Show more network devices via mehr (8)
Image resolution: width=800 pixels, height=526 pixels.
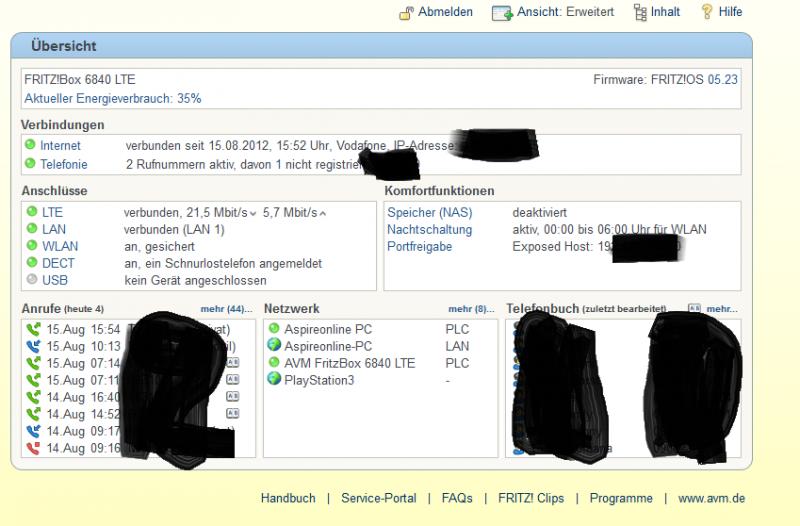click(471, 309)
